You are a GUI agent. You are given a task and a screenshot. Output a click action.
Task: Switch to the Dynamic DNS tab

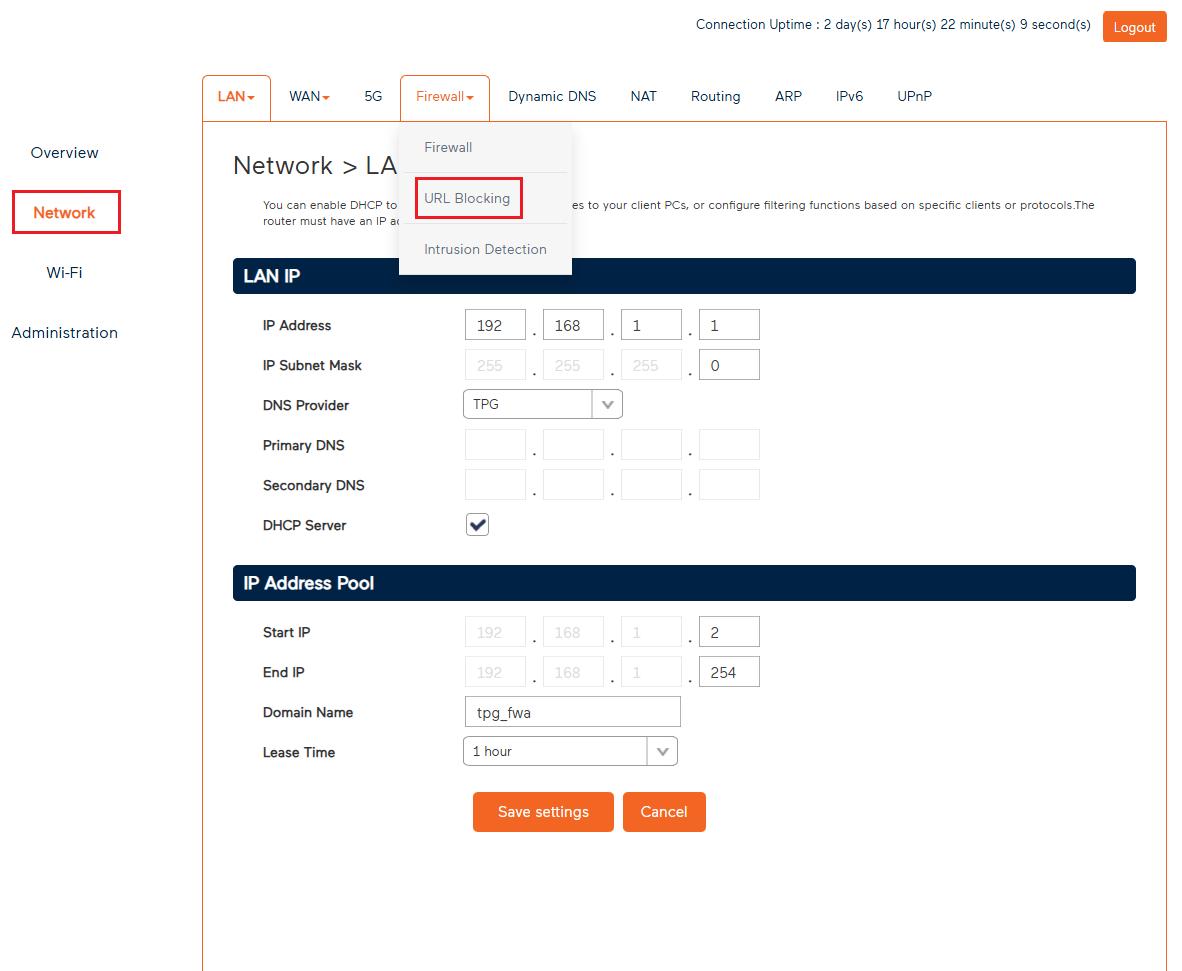point(552,96)
